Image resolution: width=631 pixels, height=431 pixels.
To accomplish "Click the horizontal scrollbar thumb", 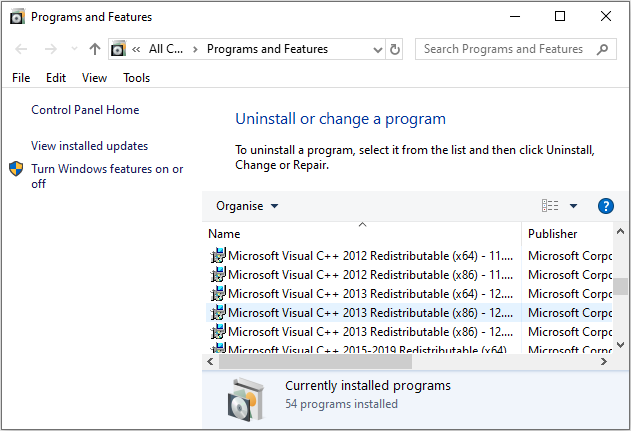I will tap(315, 362).
